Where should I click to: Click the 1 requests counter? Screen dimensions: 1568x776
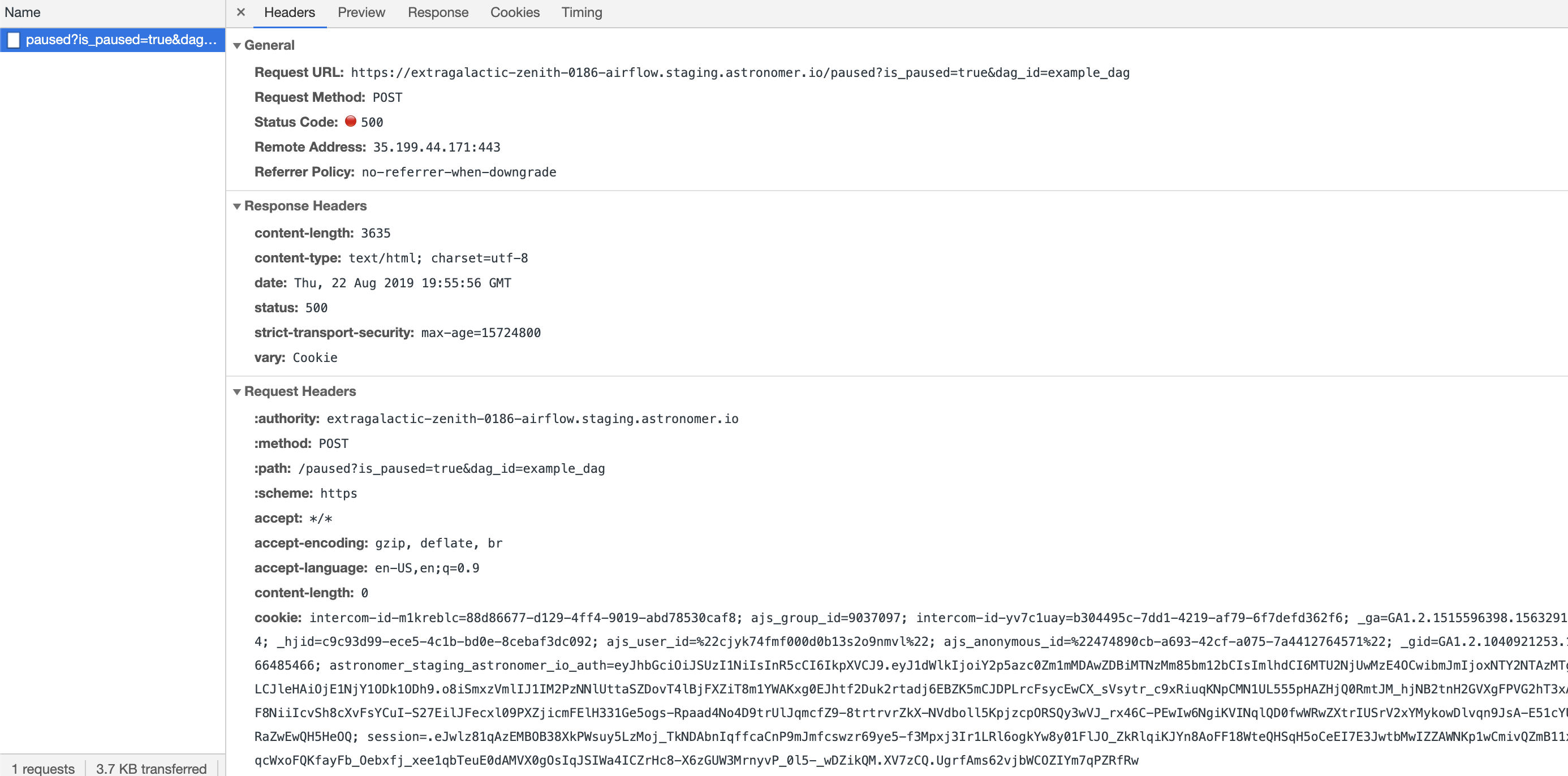44,768
